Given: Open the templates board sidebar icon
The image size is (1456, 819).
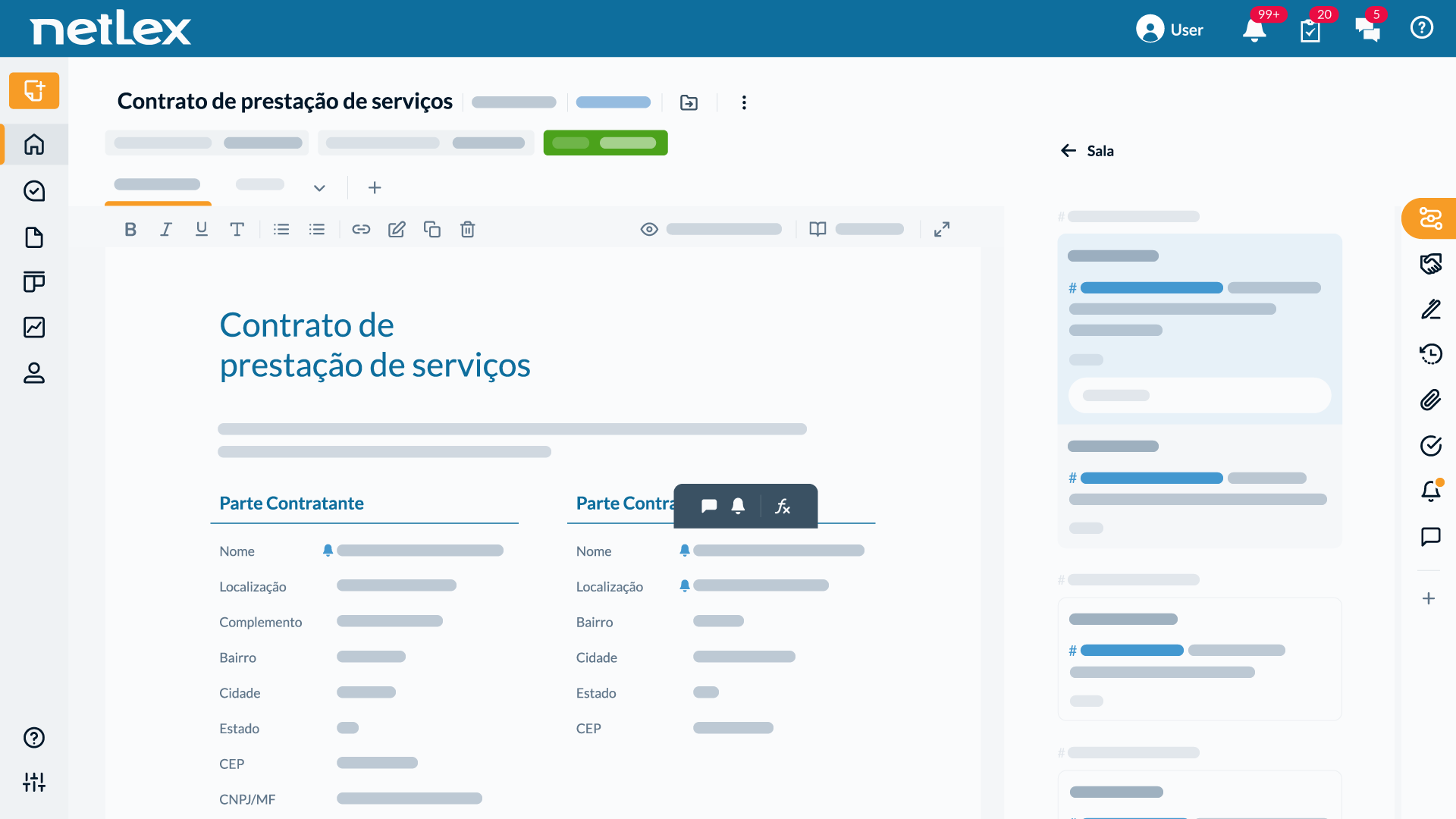Looking at the screenshot, I should (34, 282).
